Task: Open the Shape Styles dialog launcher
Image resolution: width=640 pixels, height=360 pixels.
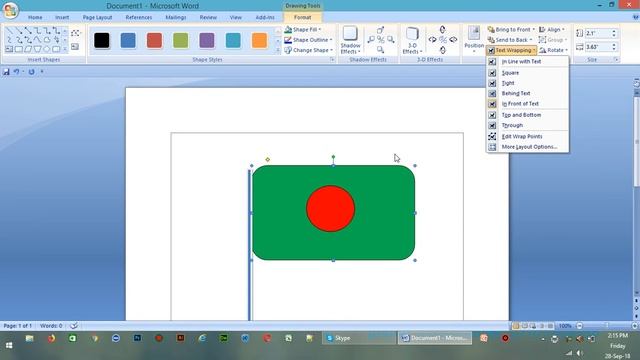Action: click(332, 60)
